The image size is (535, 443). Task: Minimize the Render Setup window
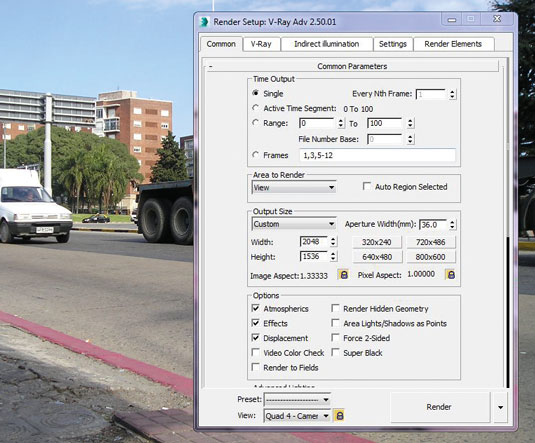[452, 19]
